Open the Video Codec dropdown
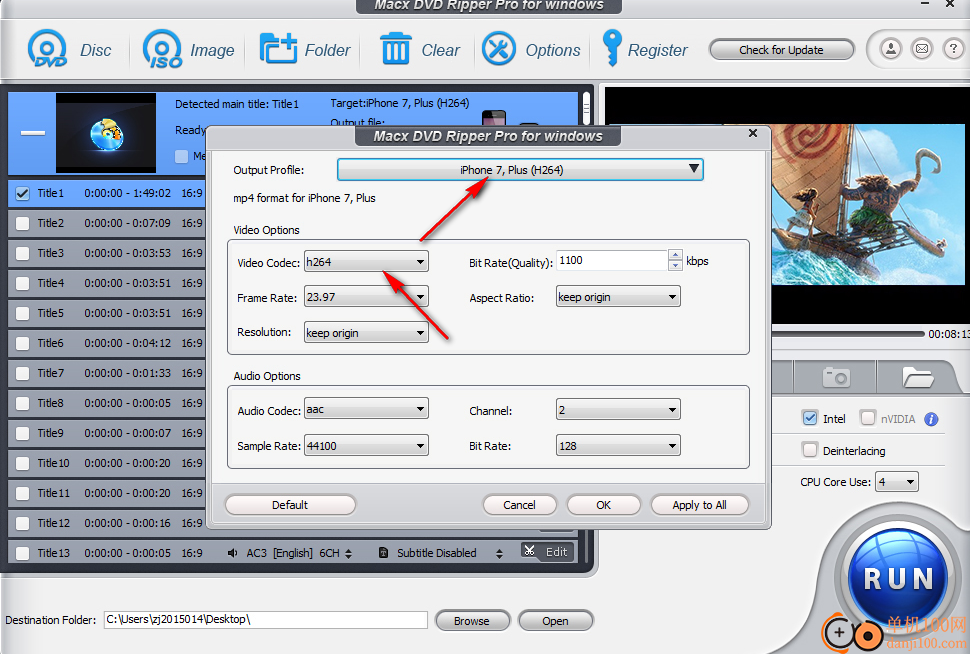 coord(366,262)
